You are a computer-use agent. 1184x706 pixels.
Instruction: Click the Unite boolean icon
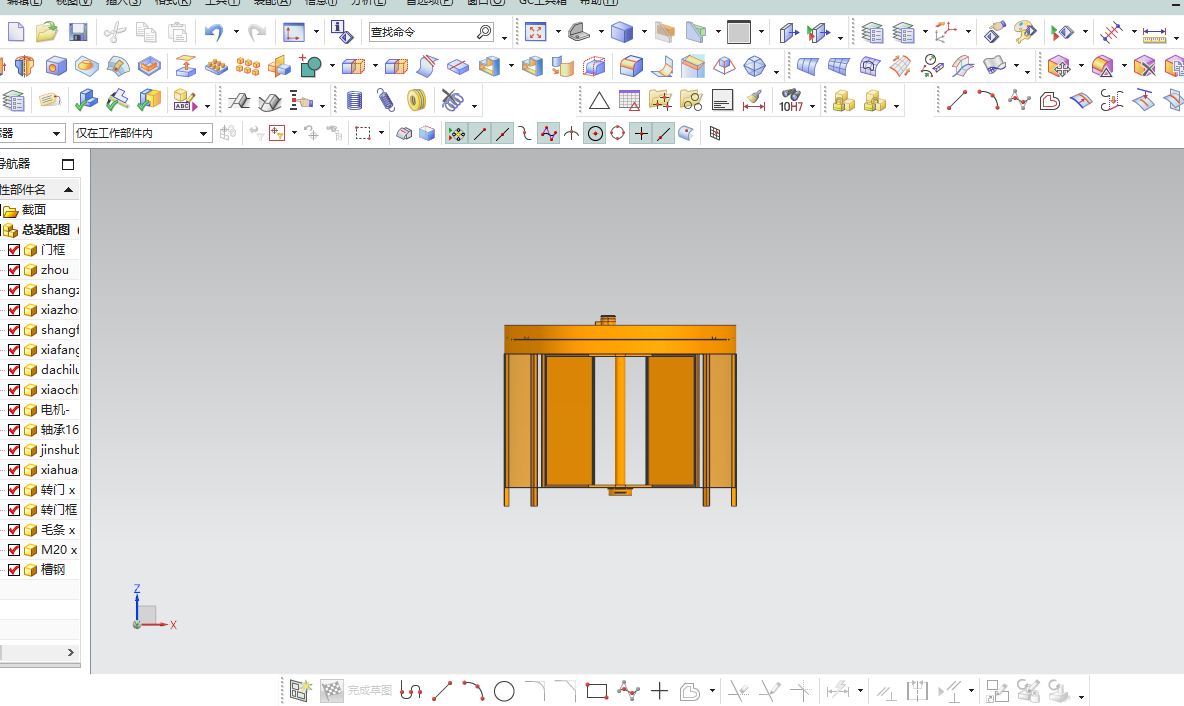310,66
